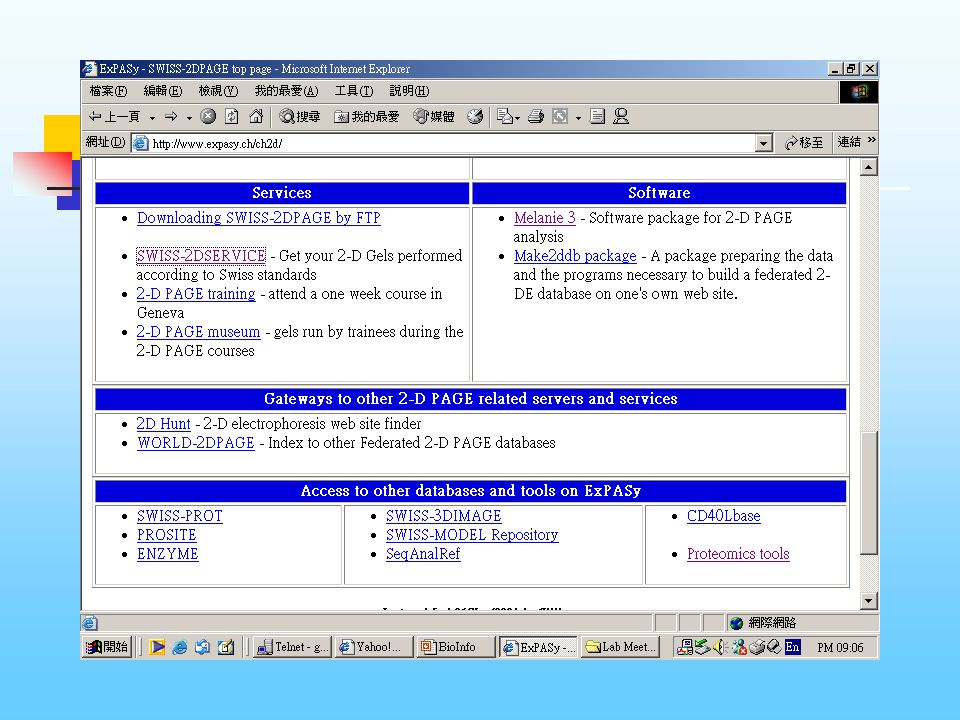The height and width of the screenshot is (720, 960).
Task: Expand the 連結 links bar chevron
Action: pos(871,141)
